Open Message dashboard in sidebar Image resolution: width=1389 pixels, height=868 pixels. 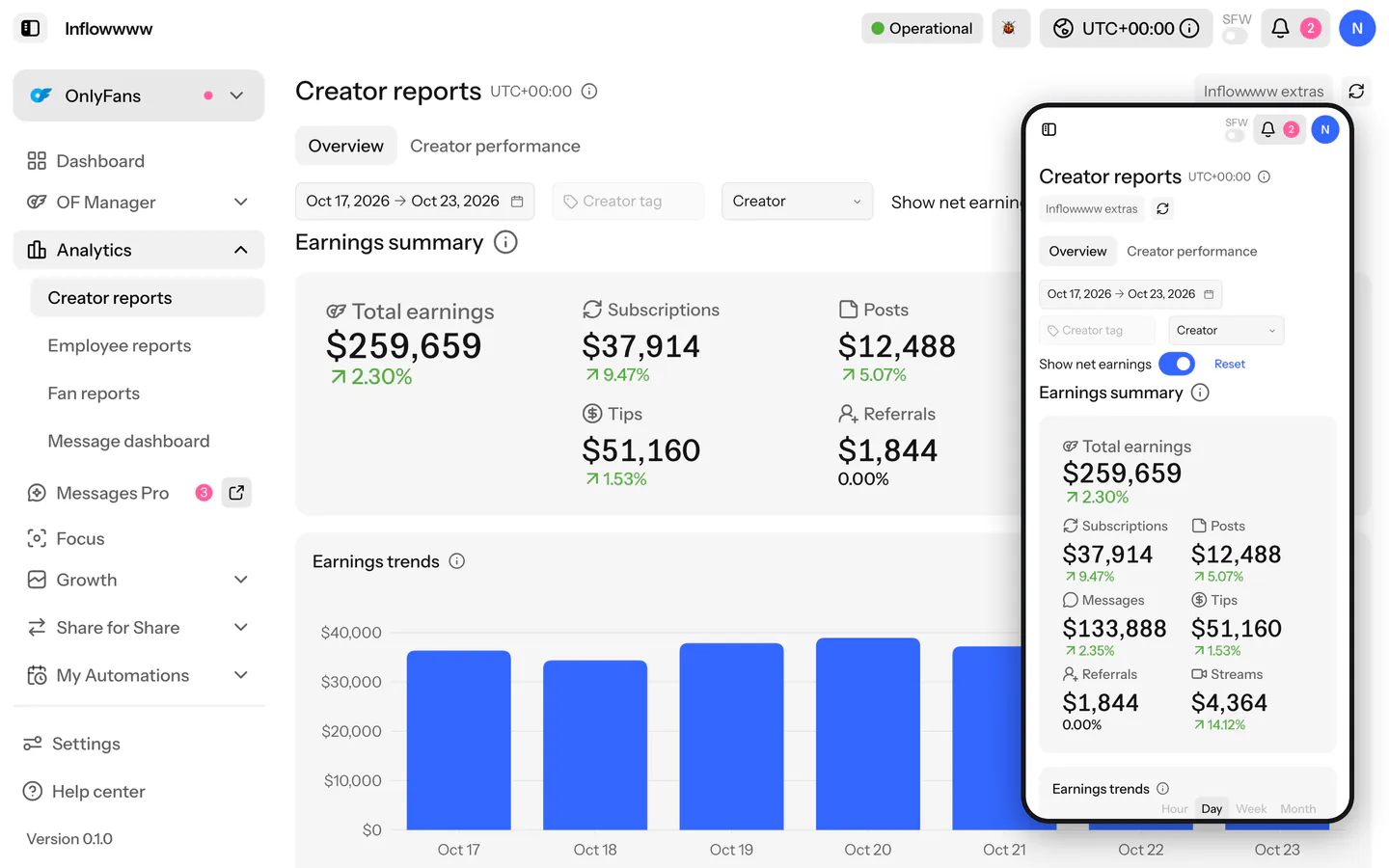[x=128, y=441]
